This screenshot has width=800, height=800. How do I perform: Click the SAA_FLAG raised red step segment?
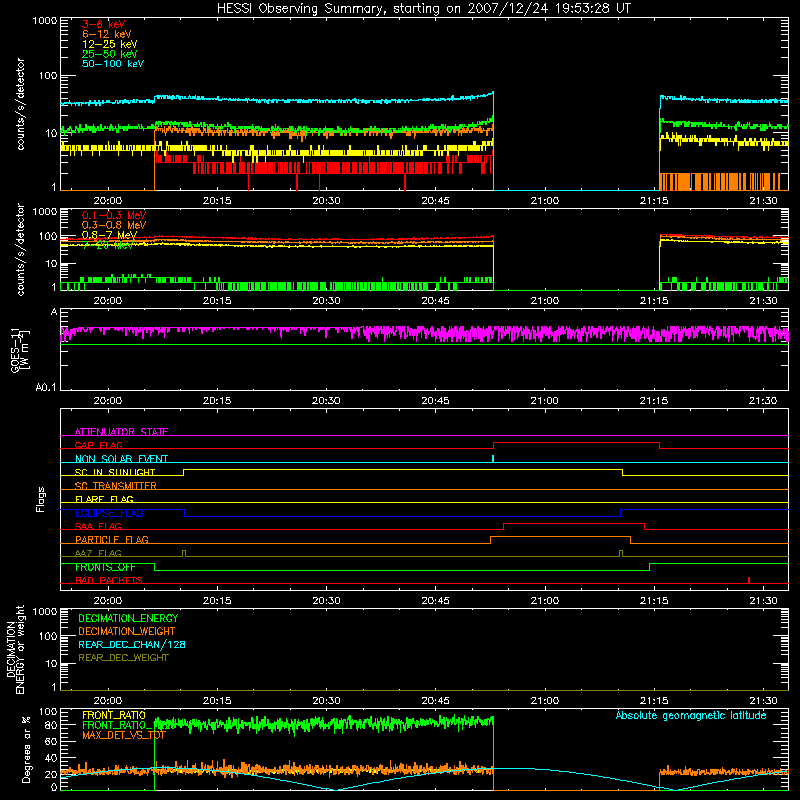[574, 523]
